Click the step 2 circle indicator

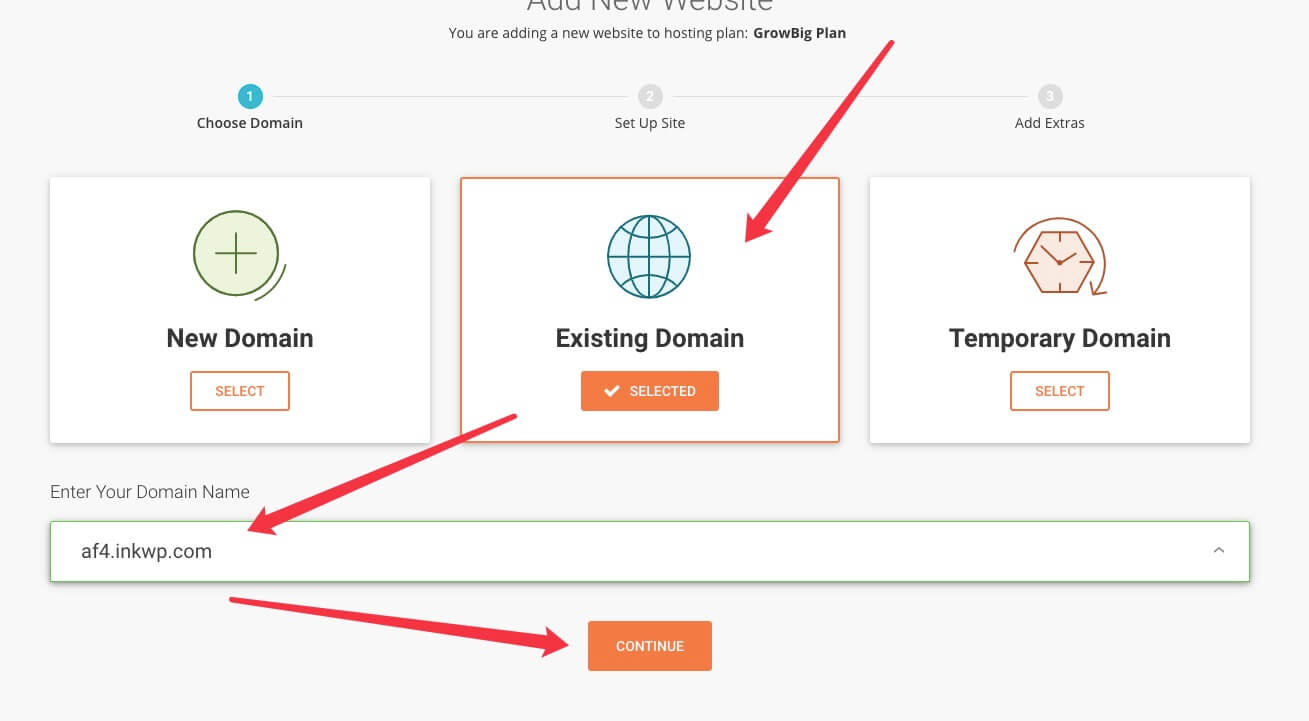point(650,97)
